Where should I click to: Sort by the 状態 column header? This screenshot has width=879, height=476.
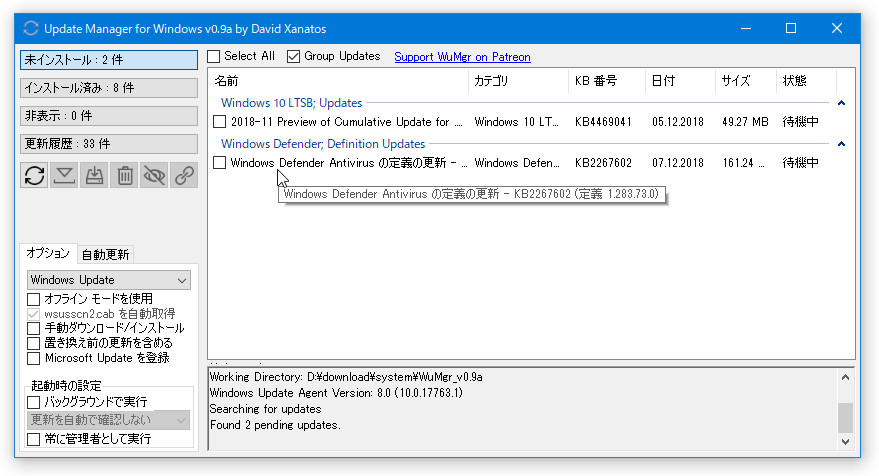(x=807, y=81)
